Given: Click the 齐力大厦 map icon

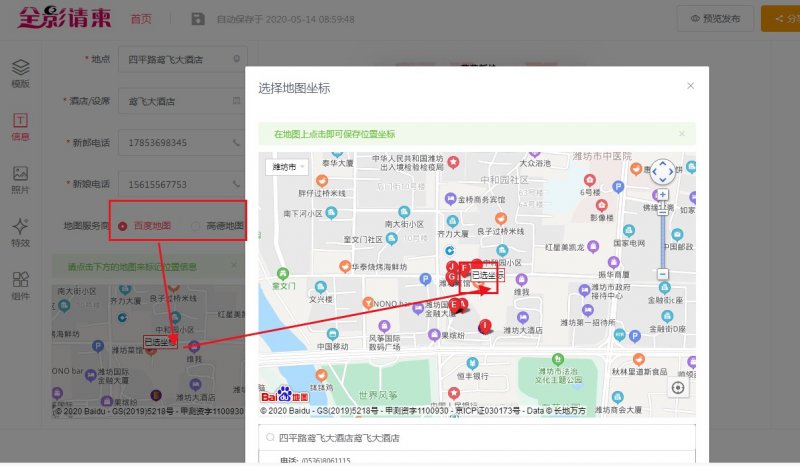Looking at the screenshot, I should [453, 221].
